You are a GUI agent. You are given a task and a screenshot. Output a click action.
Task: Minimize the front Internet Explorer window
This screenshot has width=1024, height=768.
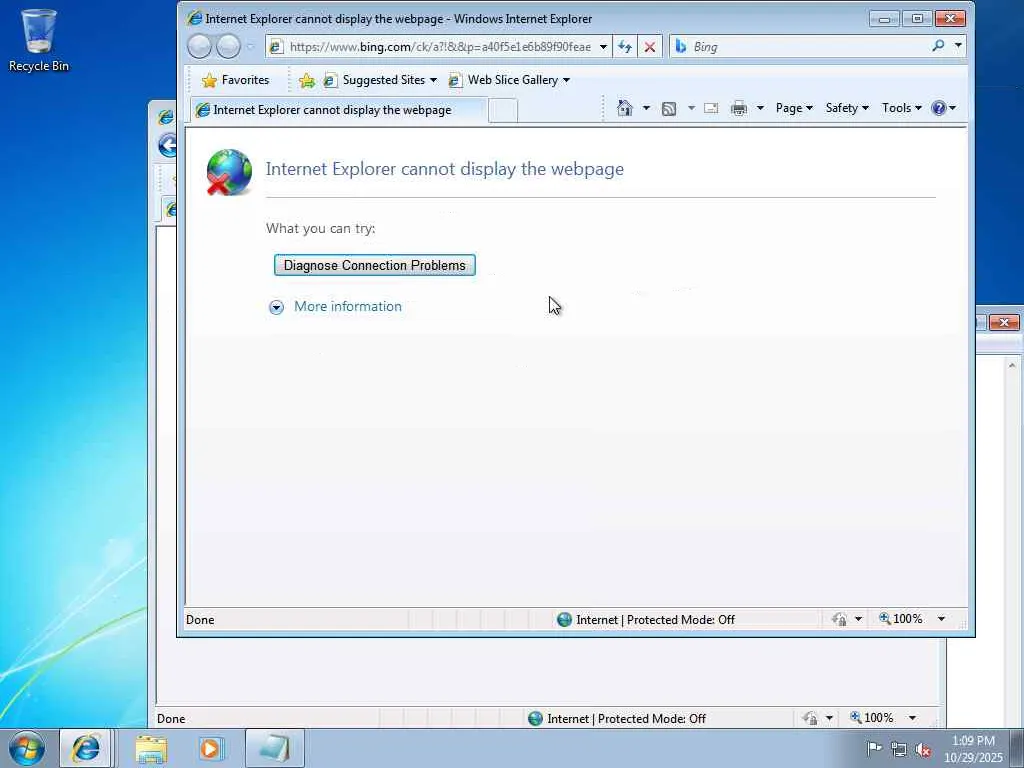[x=885, y=19]
